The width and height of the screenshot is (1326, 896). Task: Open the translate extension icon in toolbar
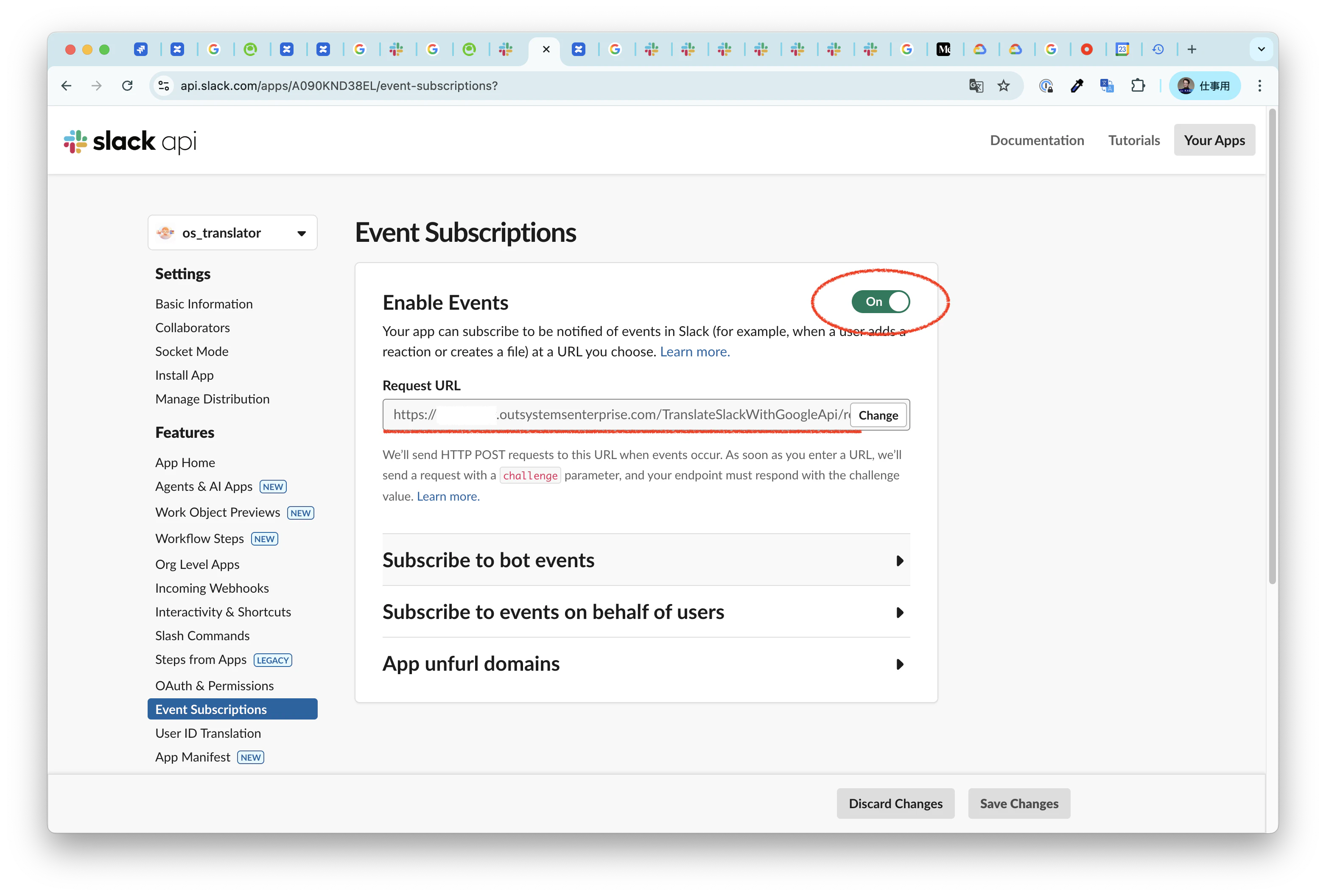[x=1107, y=86]
